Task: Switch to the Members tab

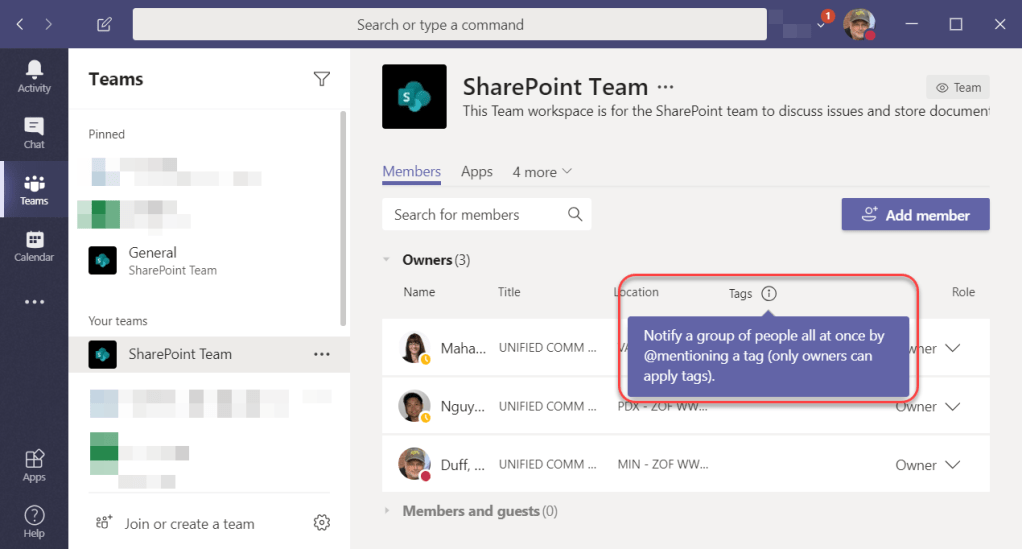Action: (411, 172)
